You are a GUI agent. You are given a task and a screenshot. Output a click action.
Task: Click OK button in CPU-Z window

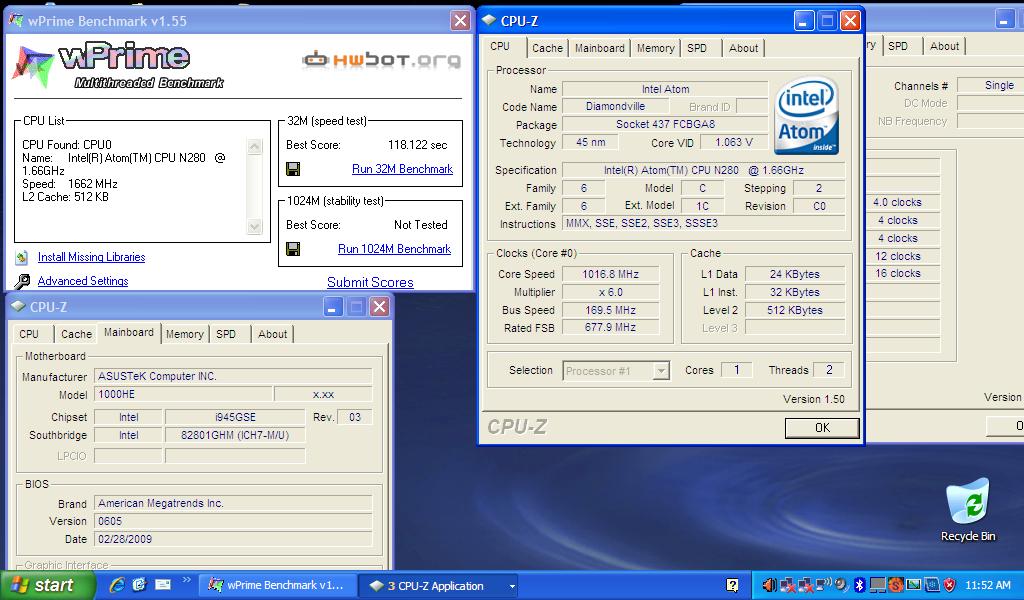822,428
